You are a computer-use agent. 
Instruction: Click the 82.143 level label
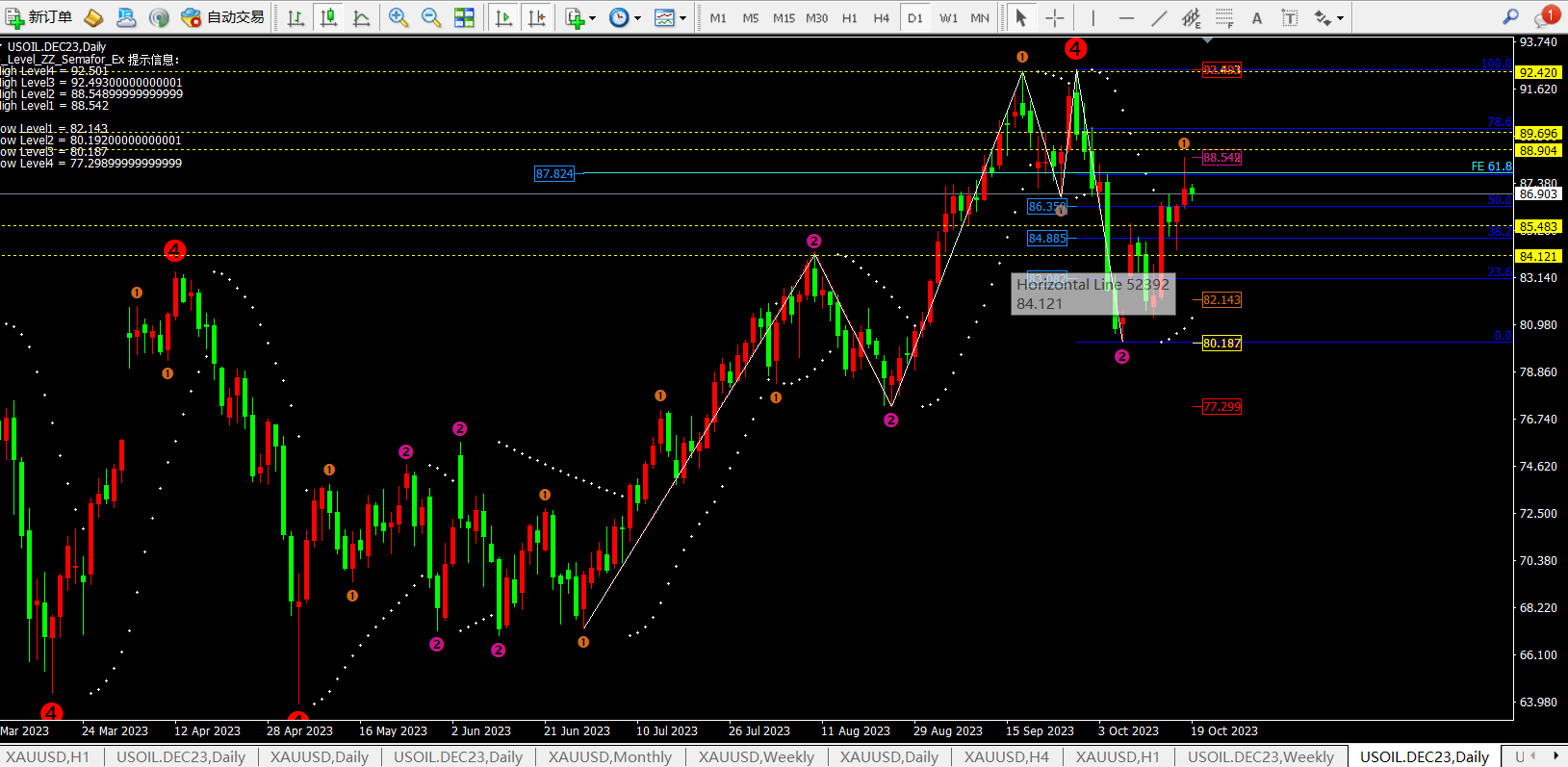[x=1221, y=300]
